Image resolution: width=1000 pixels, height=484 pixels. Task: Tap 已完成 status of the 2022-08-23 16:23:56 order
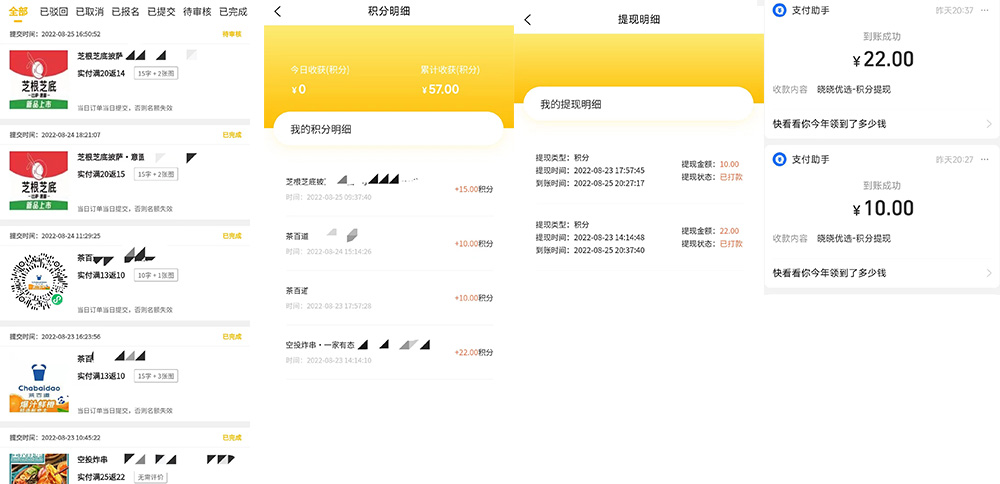pyautogui.click(x=232, y=337)
